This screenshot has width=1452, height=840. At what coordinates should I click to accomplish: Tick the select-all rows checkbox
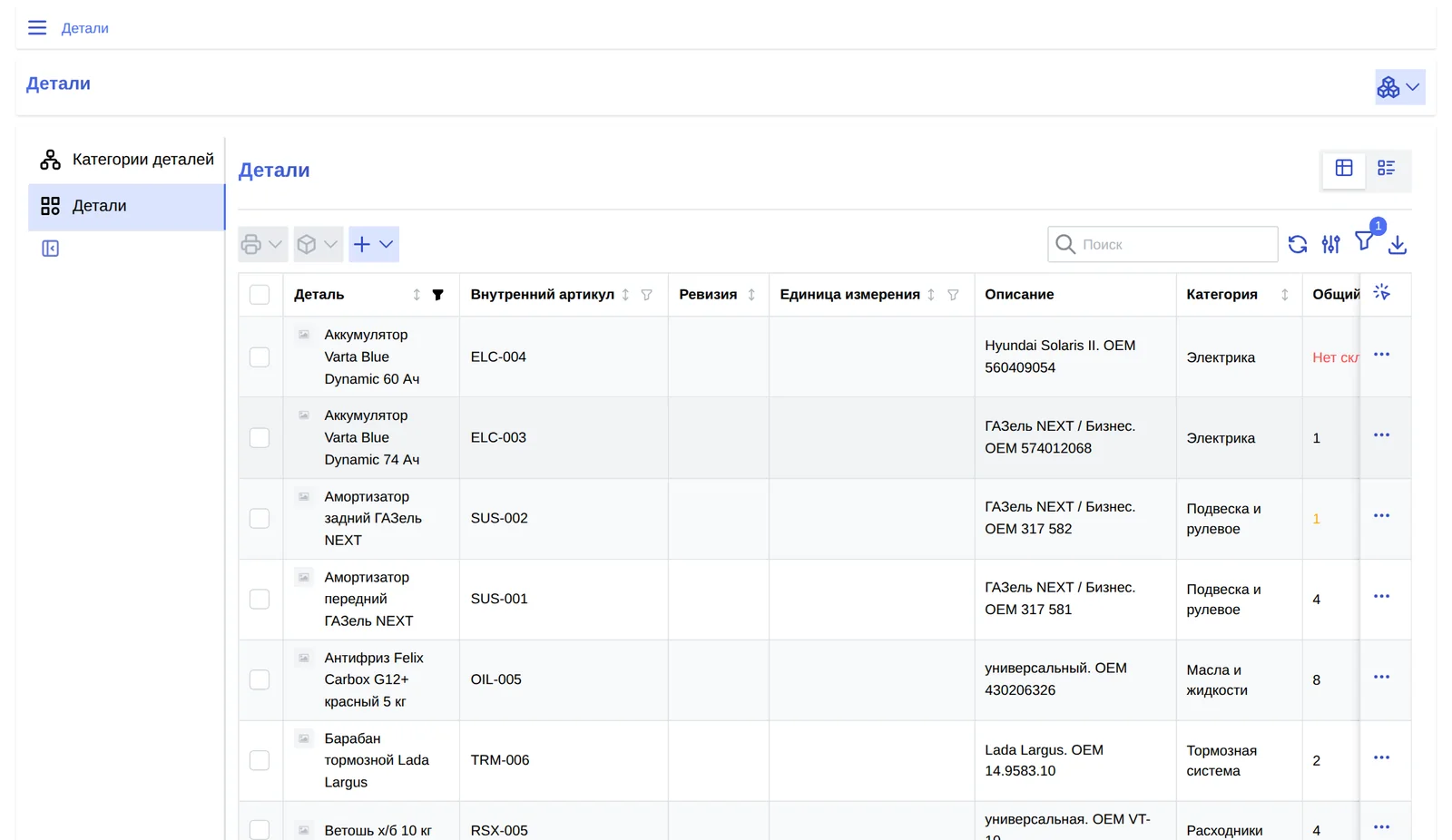click(x=260, y=295)
